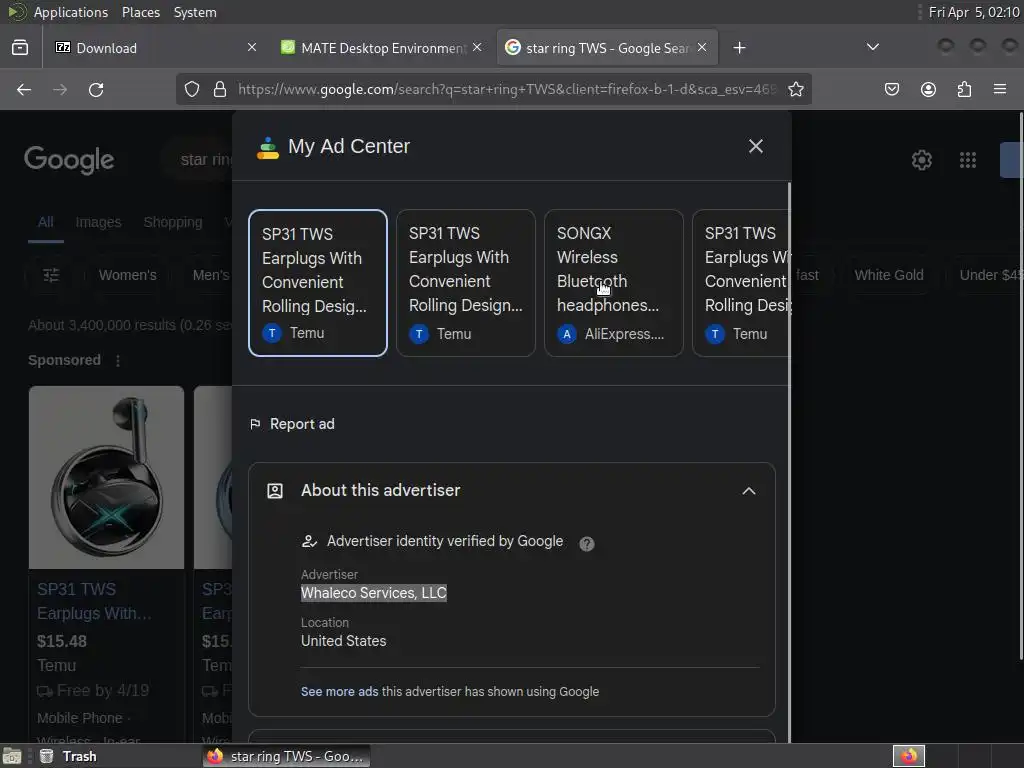Click the Report ad flag icon
Image resolution: width=1024 pixels, height=768 pixels.
[x=255, y=424]
